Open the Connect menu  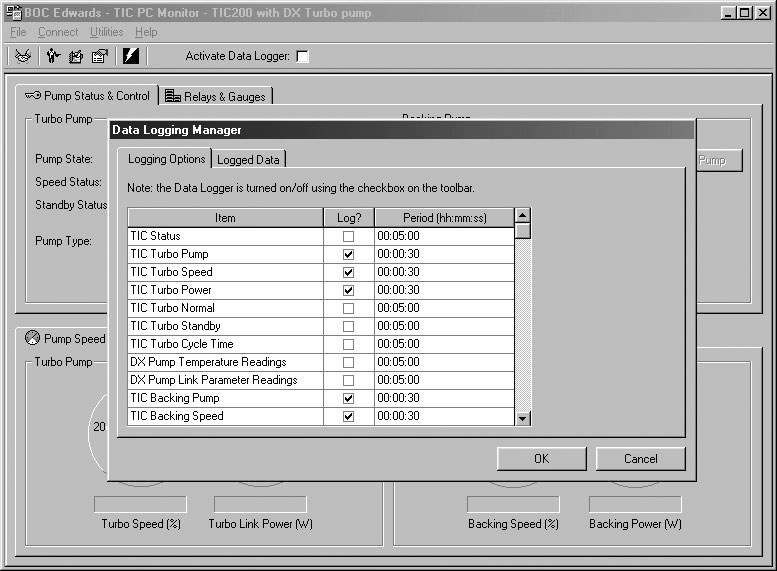(x=58, y=32)
